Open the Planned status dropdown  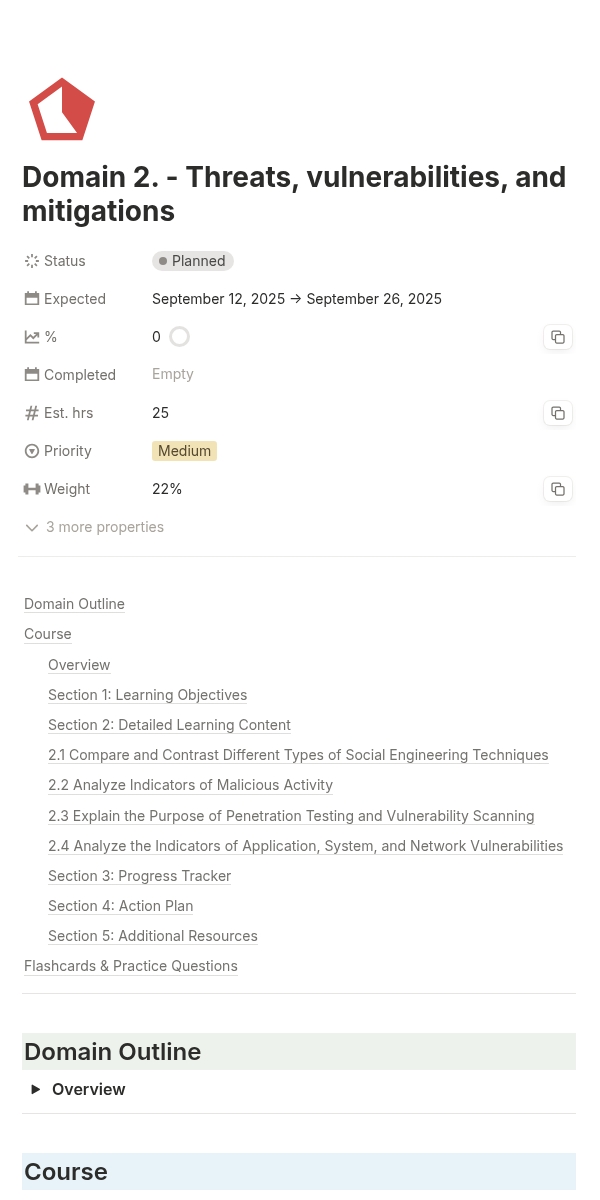tap(193, 261)
